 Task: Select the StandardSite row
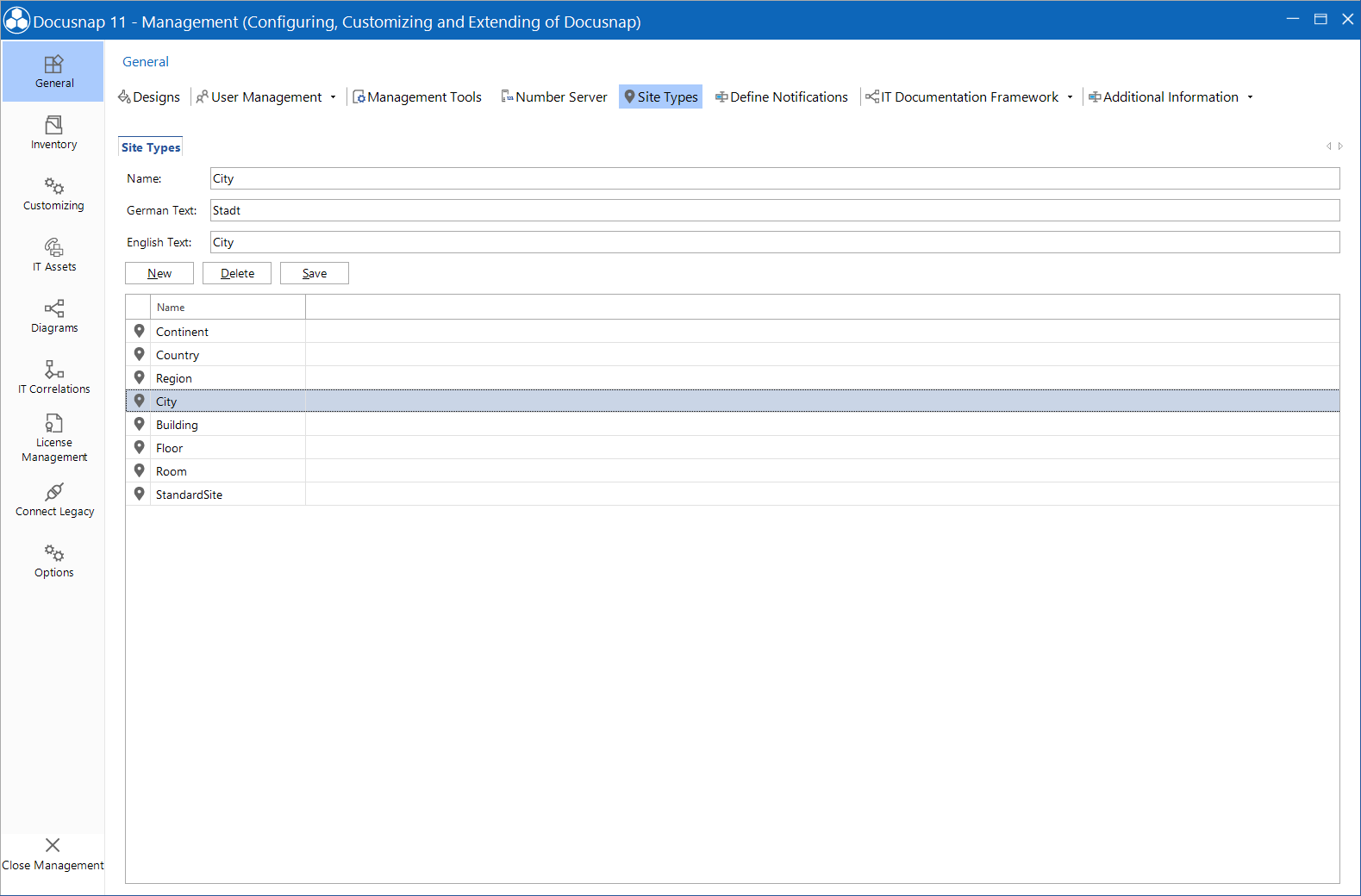(x=733, y=495)
